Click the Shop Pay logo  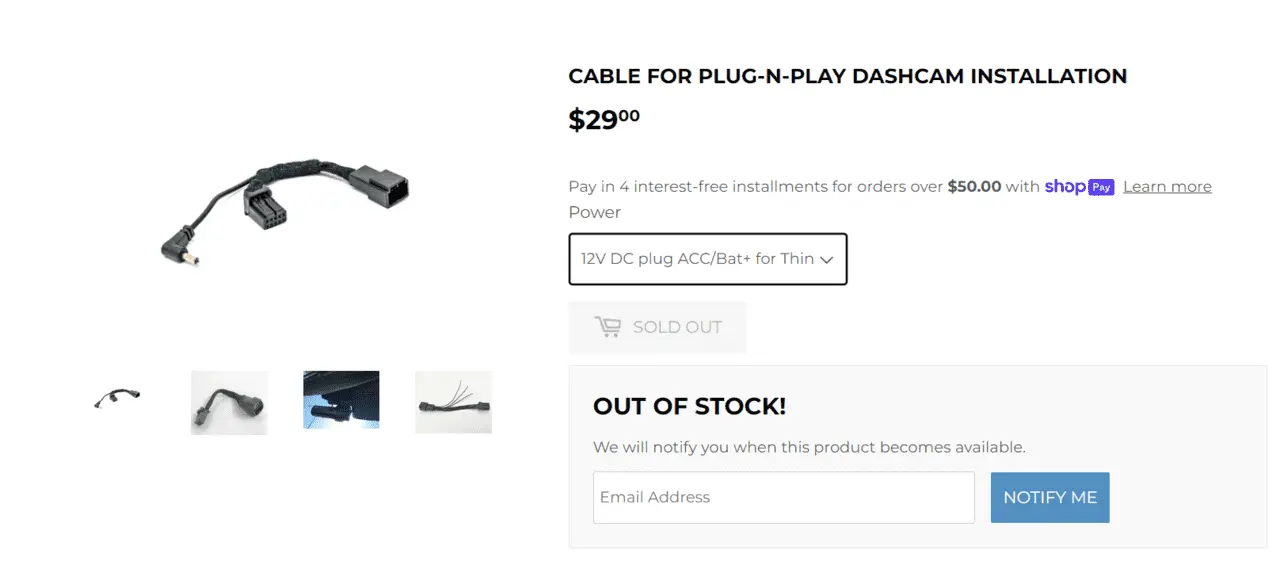[1079, 187]
